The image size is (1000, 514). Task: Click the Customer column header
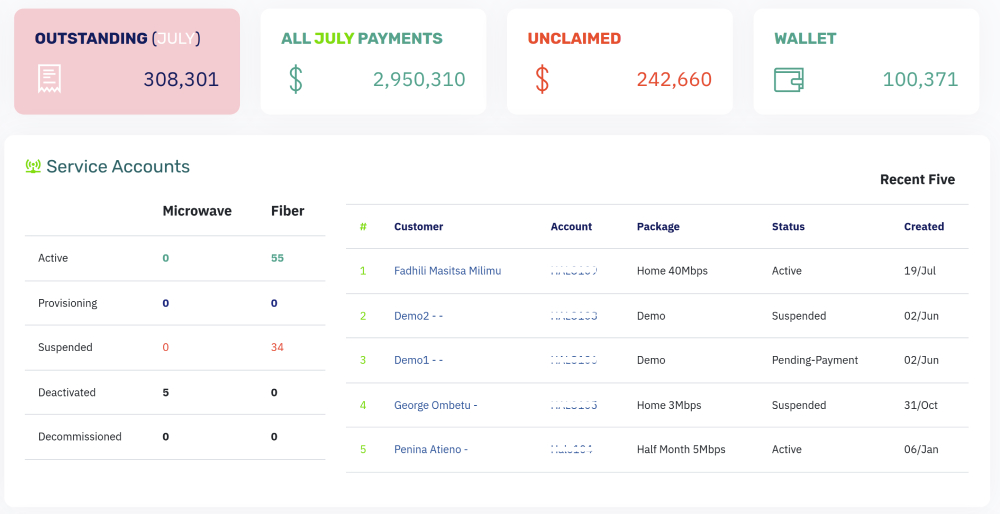(x=418, y=227)
